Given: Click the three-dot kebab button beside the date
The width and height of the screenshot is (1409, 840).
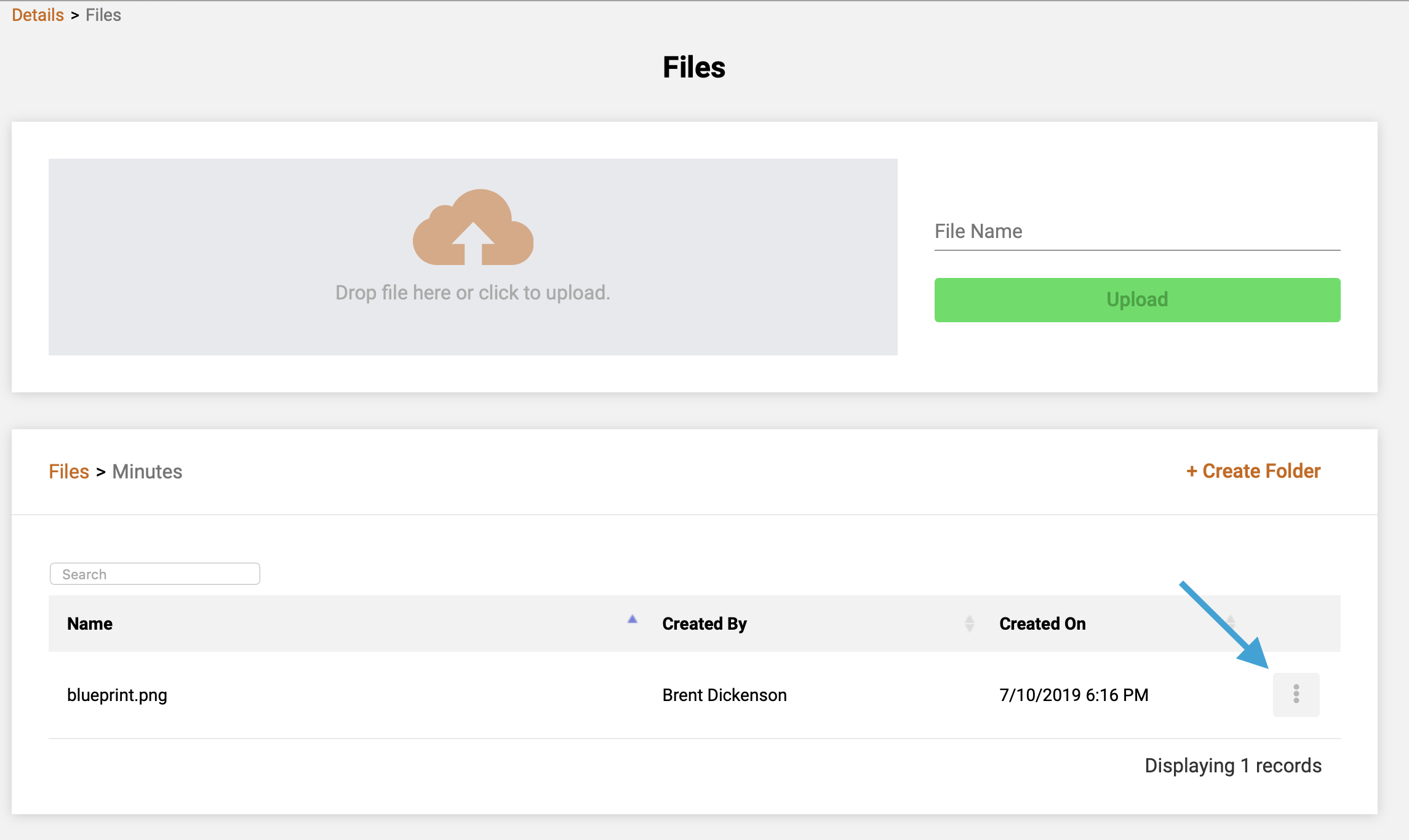Looking at the screenshot, I should click(1296, 694).
